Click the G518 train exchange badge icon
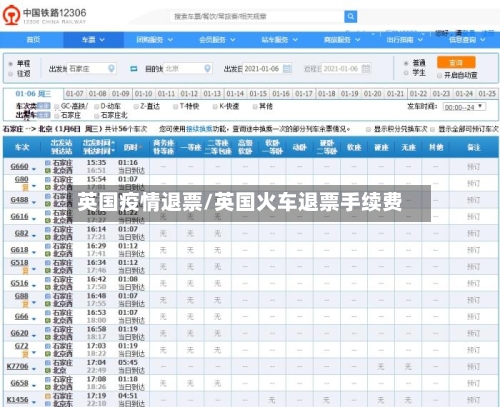This screenshot has height=407, width=500. point(25,271)
